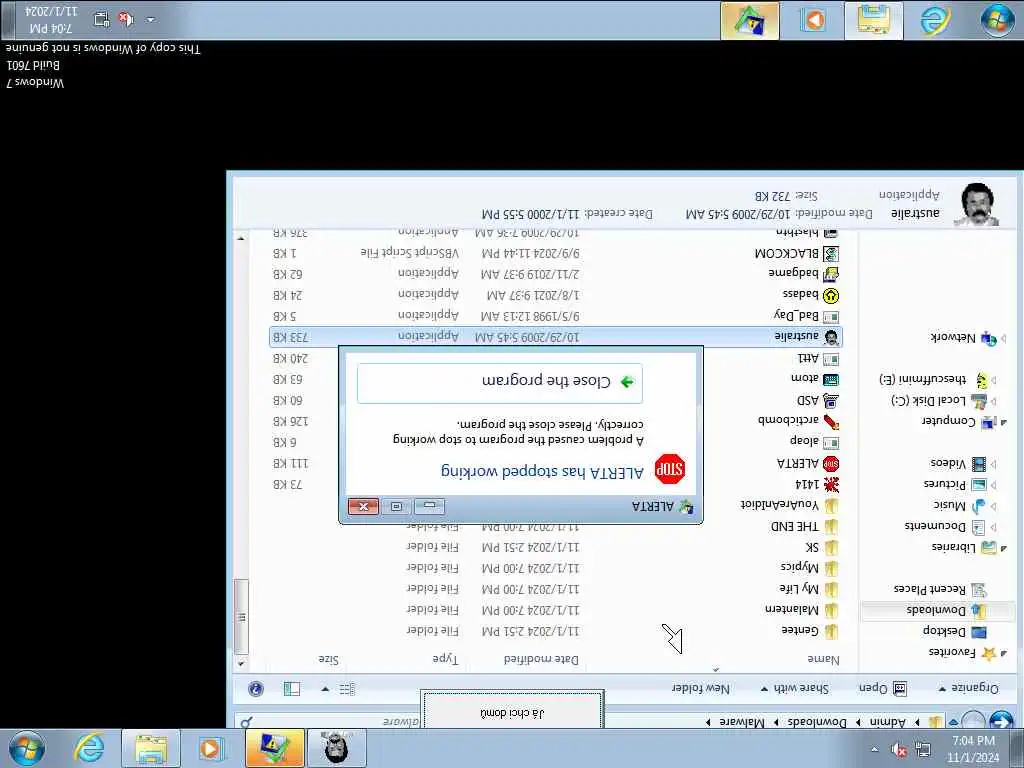Click the network icon in upright system tray
This screenshot has height=768, width=1024.
923,750
